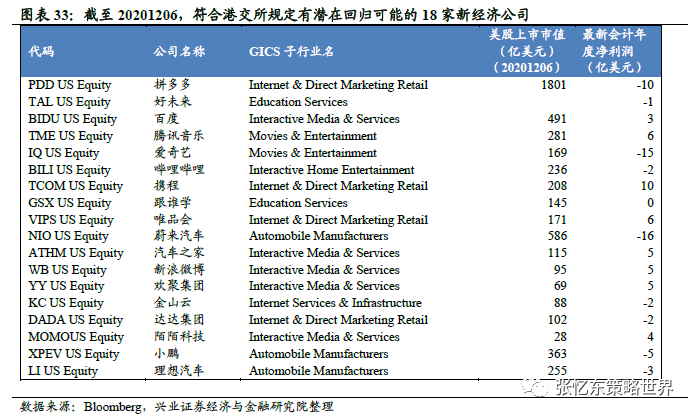Image resolution: width=696 pixels, height=418 pixels.
Task: Click 'Movies & Entertainment' in the TME row
Action: pos(312,136)
